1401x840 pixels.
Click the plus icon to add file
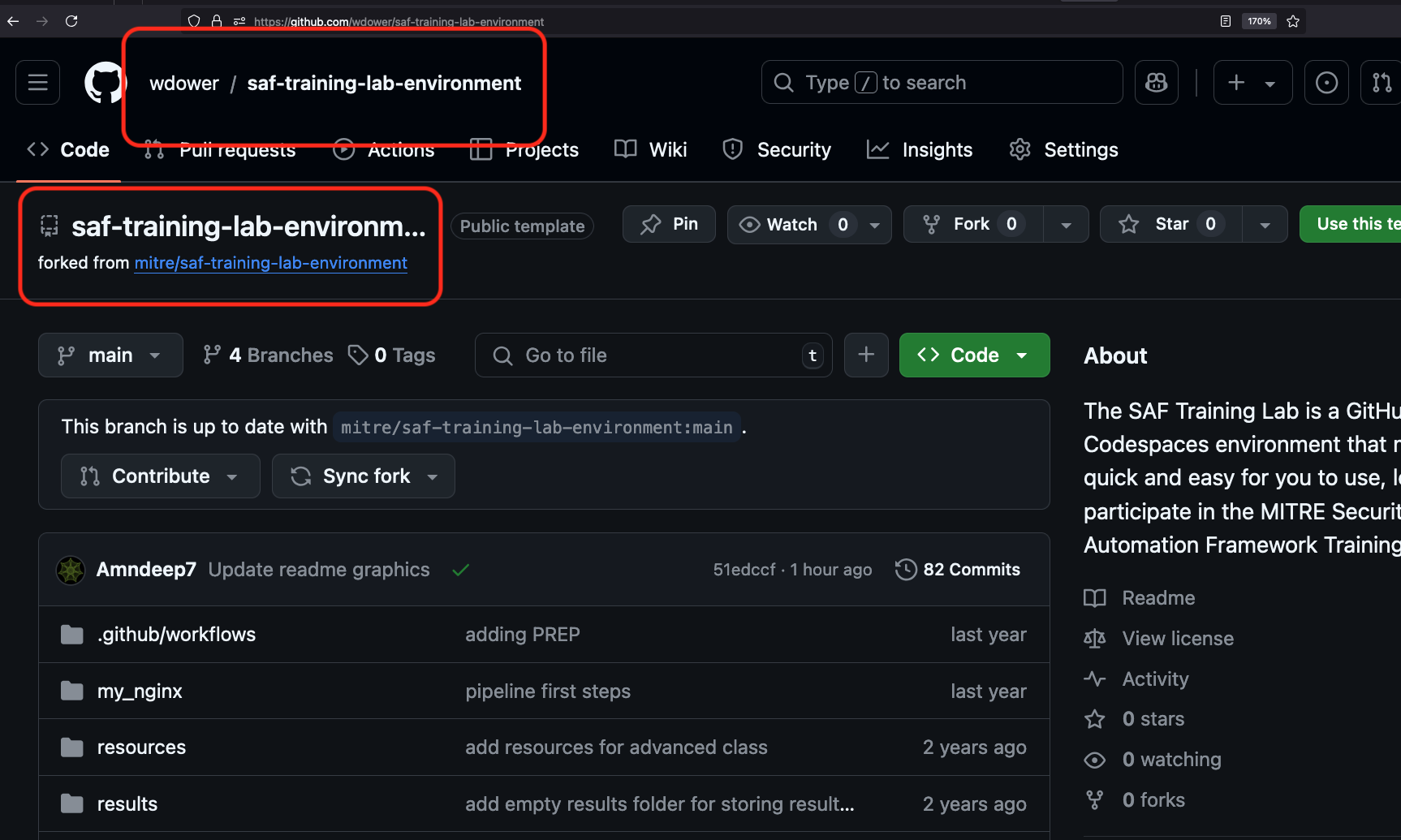coord(865,355)
